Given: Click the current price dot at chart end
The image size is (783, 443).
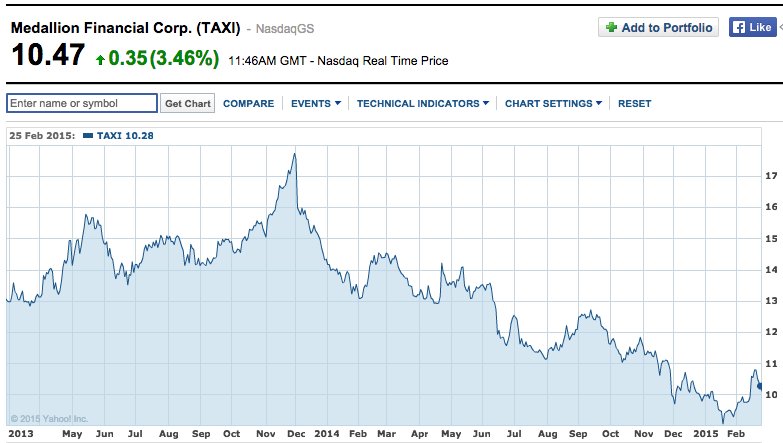Looking at the screenshot, I should coord(760,386).
